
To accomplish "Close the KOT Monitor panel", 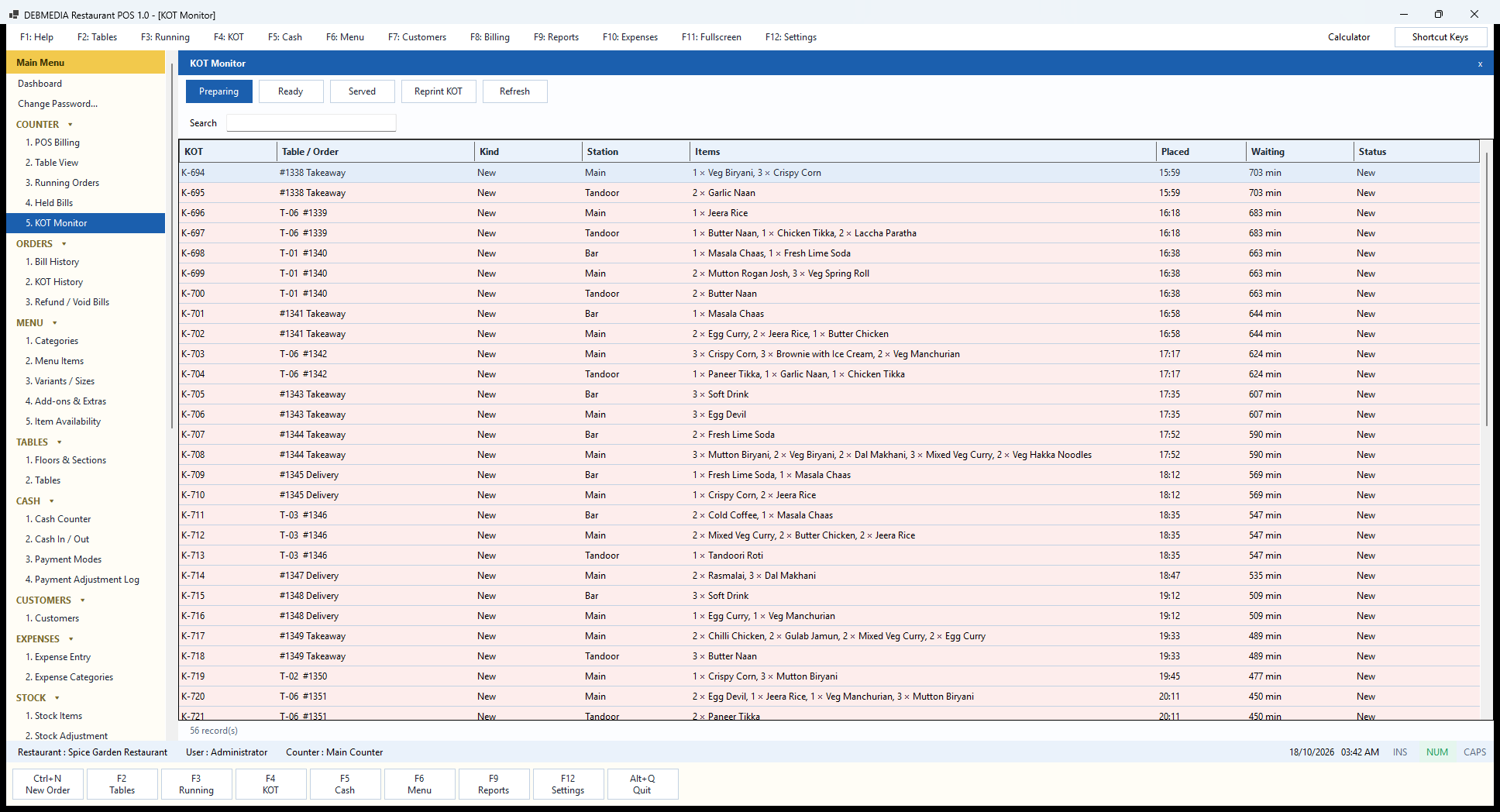I will click(1480, 64).
